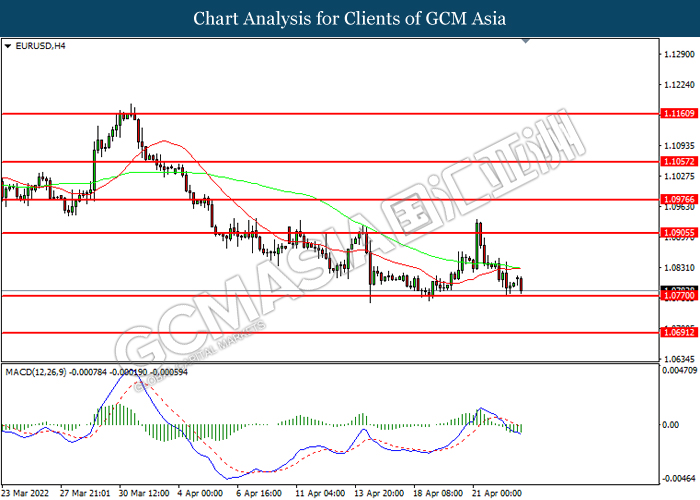This screenshot has height=500, width=700.
Task: Click the -0.00464 MACD scale value
Action: [x=679, y=479]
